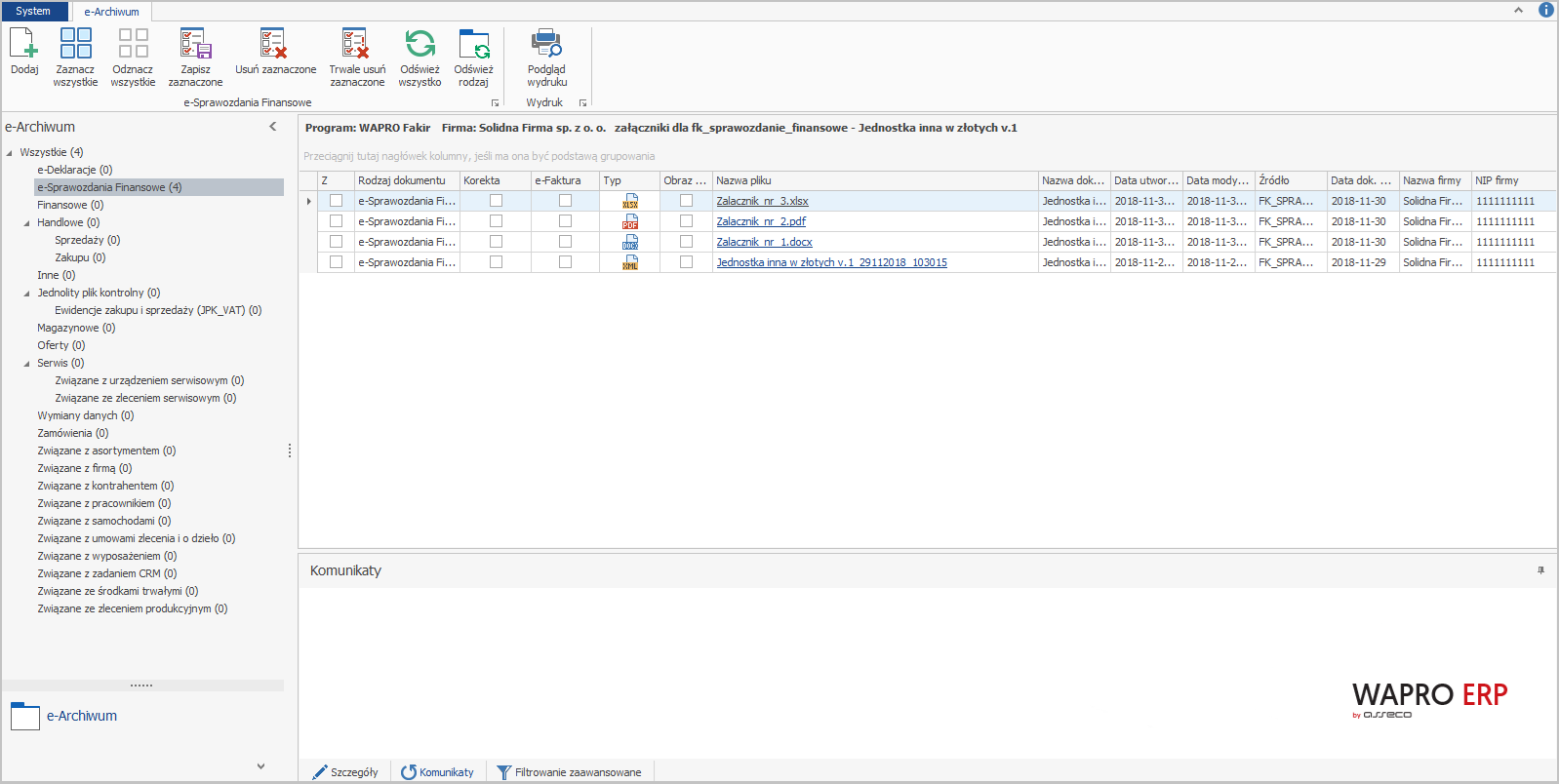Open the Zalacznik_nr_2.pdf file link

click(x=761, y=221)
